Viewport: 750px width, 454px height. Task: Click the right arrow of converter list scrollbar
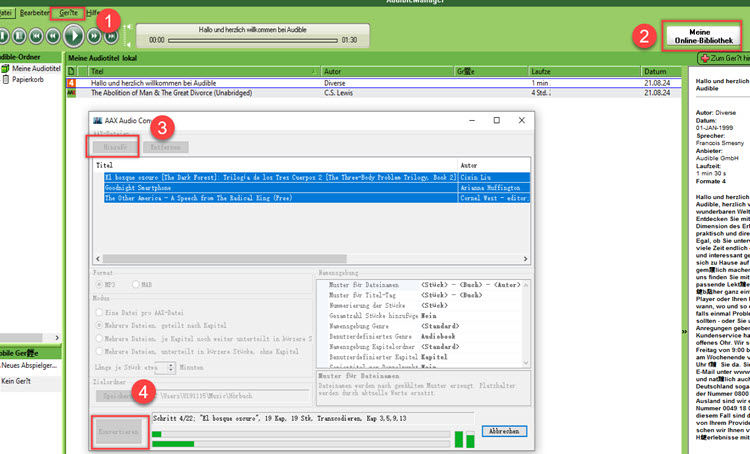pyautogui.click(x=525, y=259)
